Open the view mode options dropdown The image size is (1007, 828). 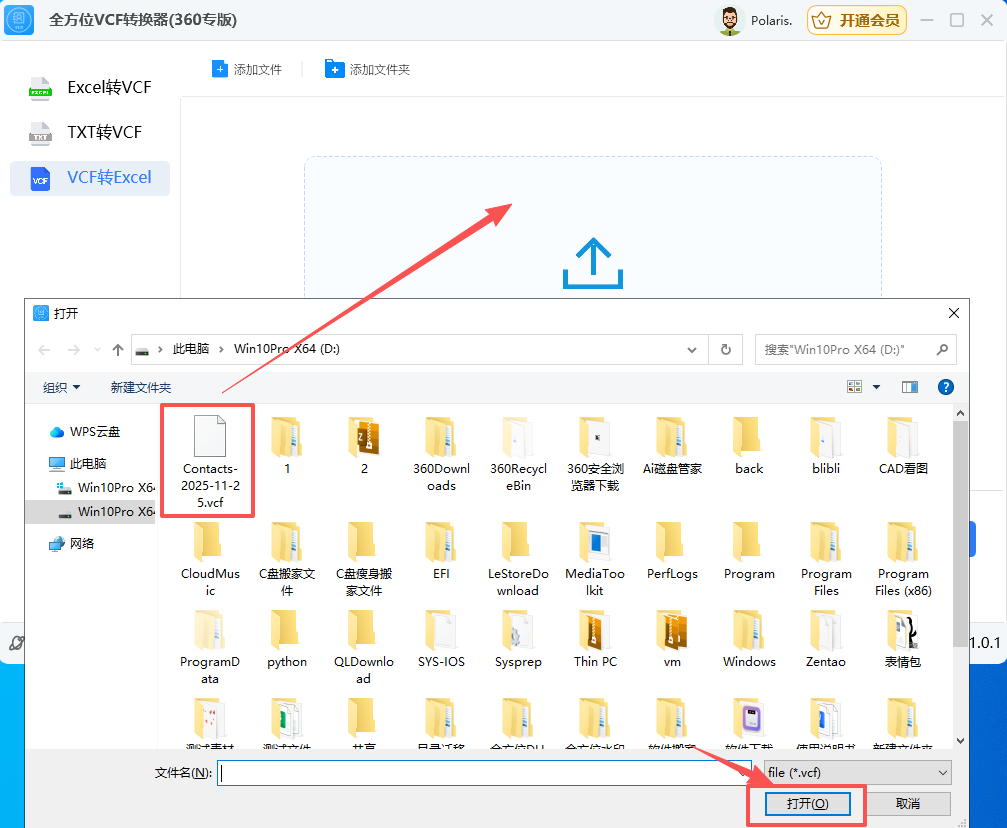tap(877, 387)
